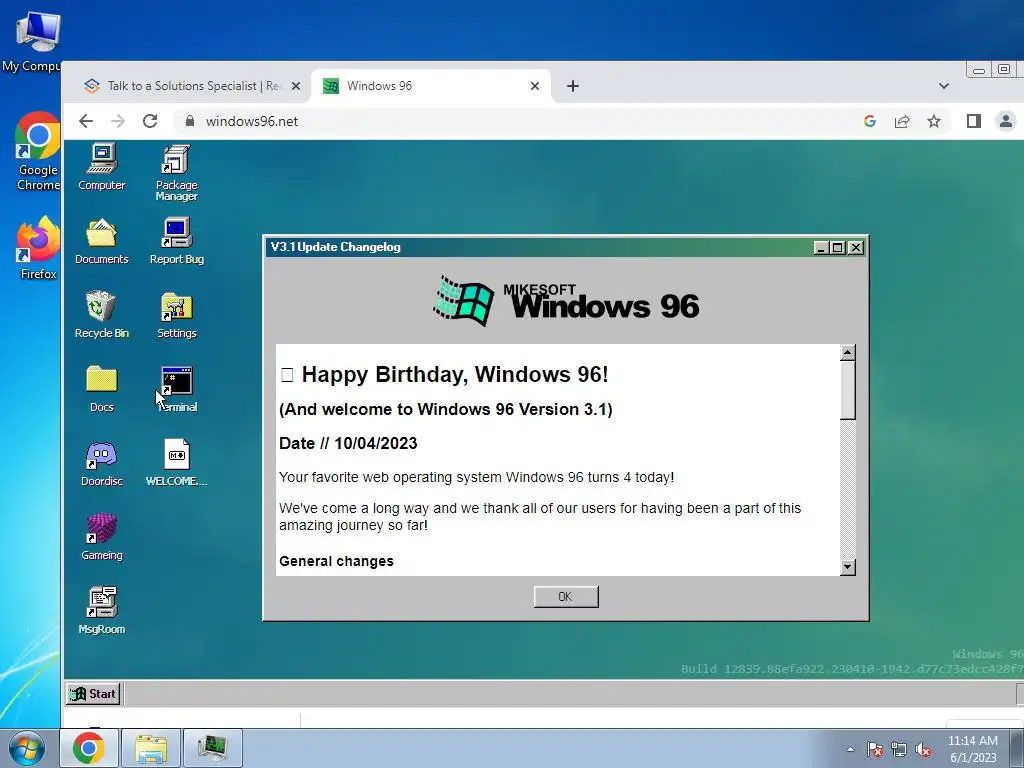Viewport: 1024px width, 768px height.
Task: Click the Google icon in the address bar
Action: [x=869, y=121]
